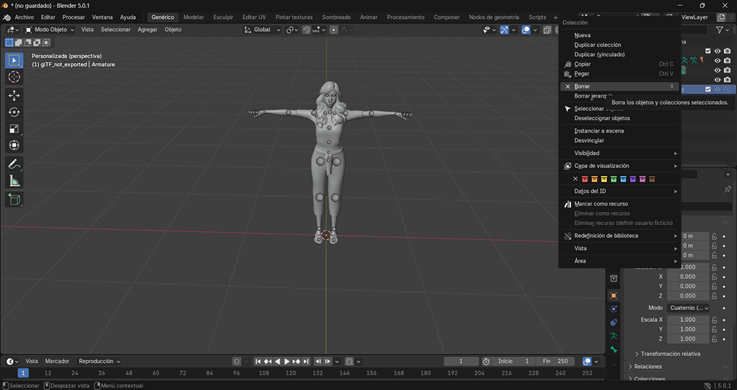Set collection color tag to green
The width and height of the screenshot is (737, 390).
pyautogui.click(x=613, y=179)
